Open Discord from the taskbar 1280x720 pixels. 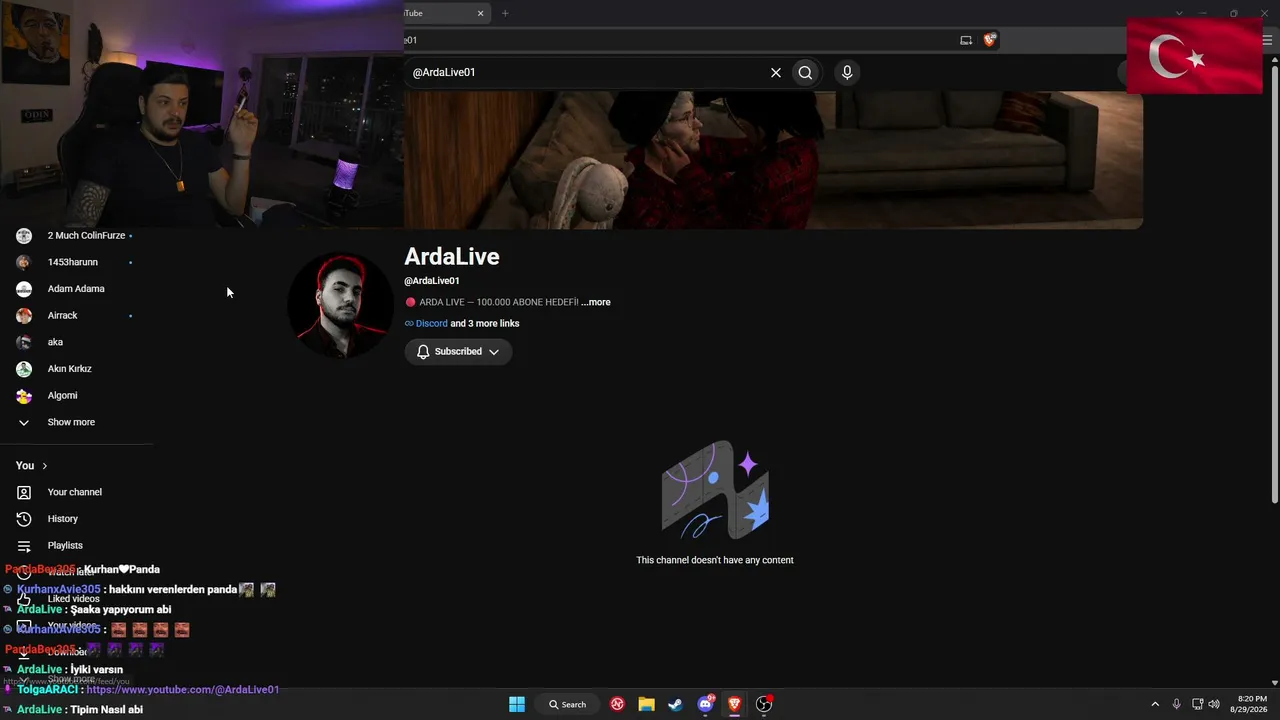pyautogui.click(x=706, y=704)
